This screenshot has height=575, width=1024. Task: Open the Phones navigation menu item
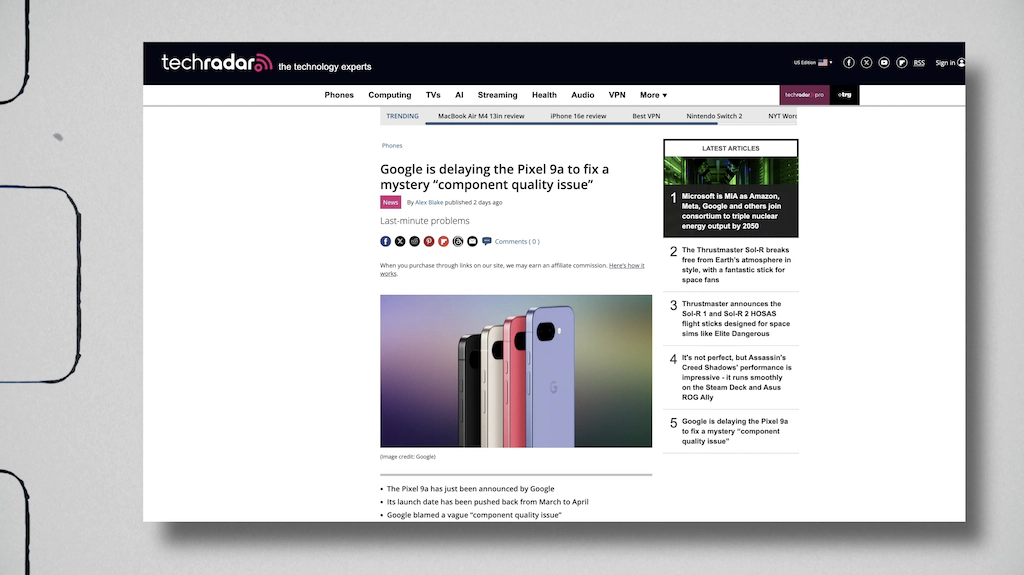click(339, 95)
